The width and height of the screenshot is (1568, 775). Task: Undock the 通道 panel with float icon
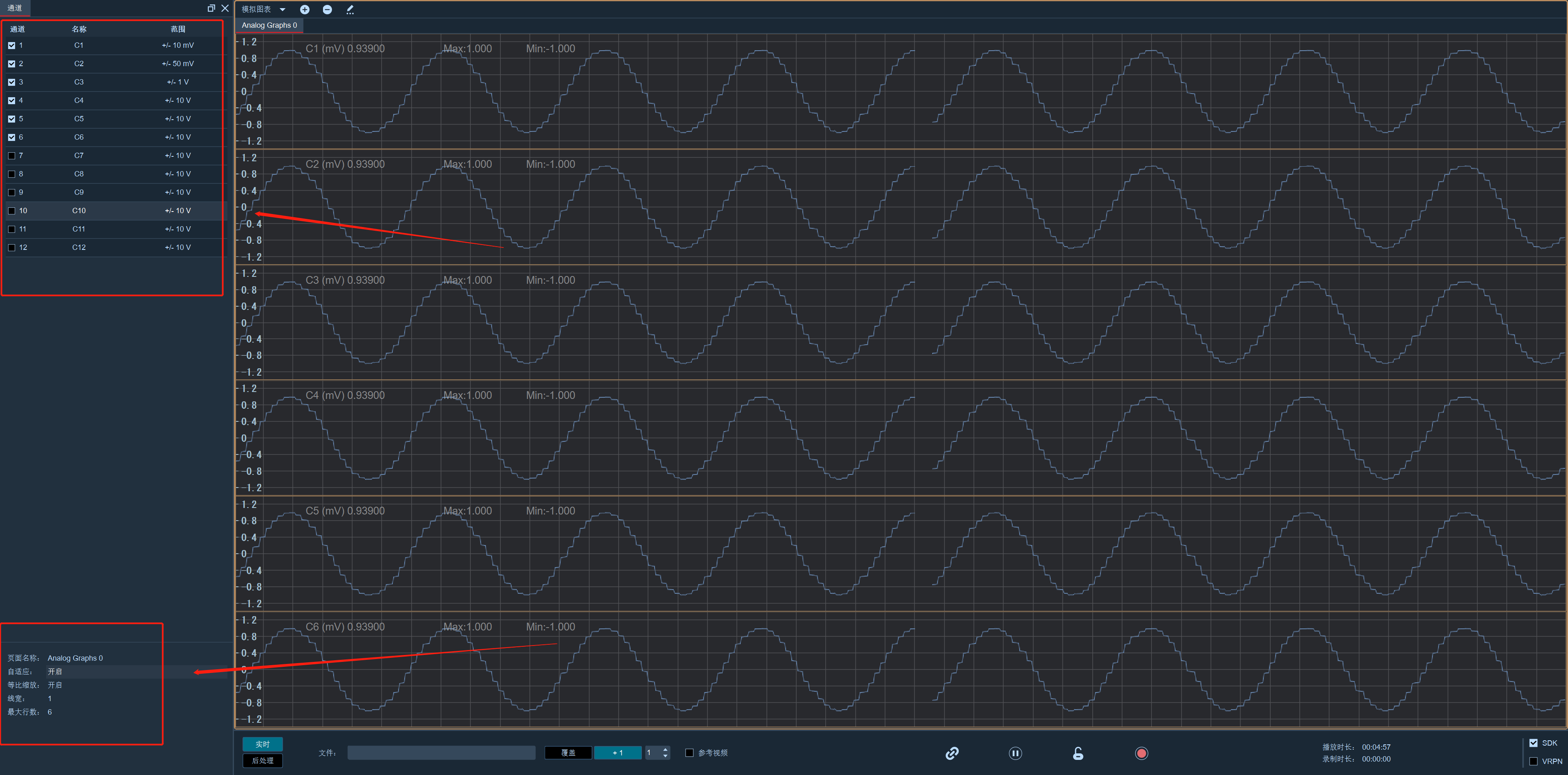(211, 8)
